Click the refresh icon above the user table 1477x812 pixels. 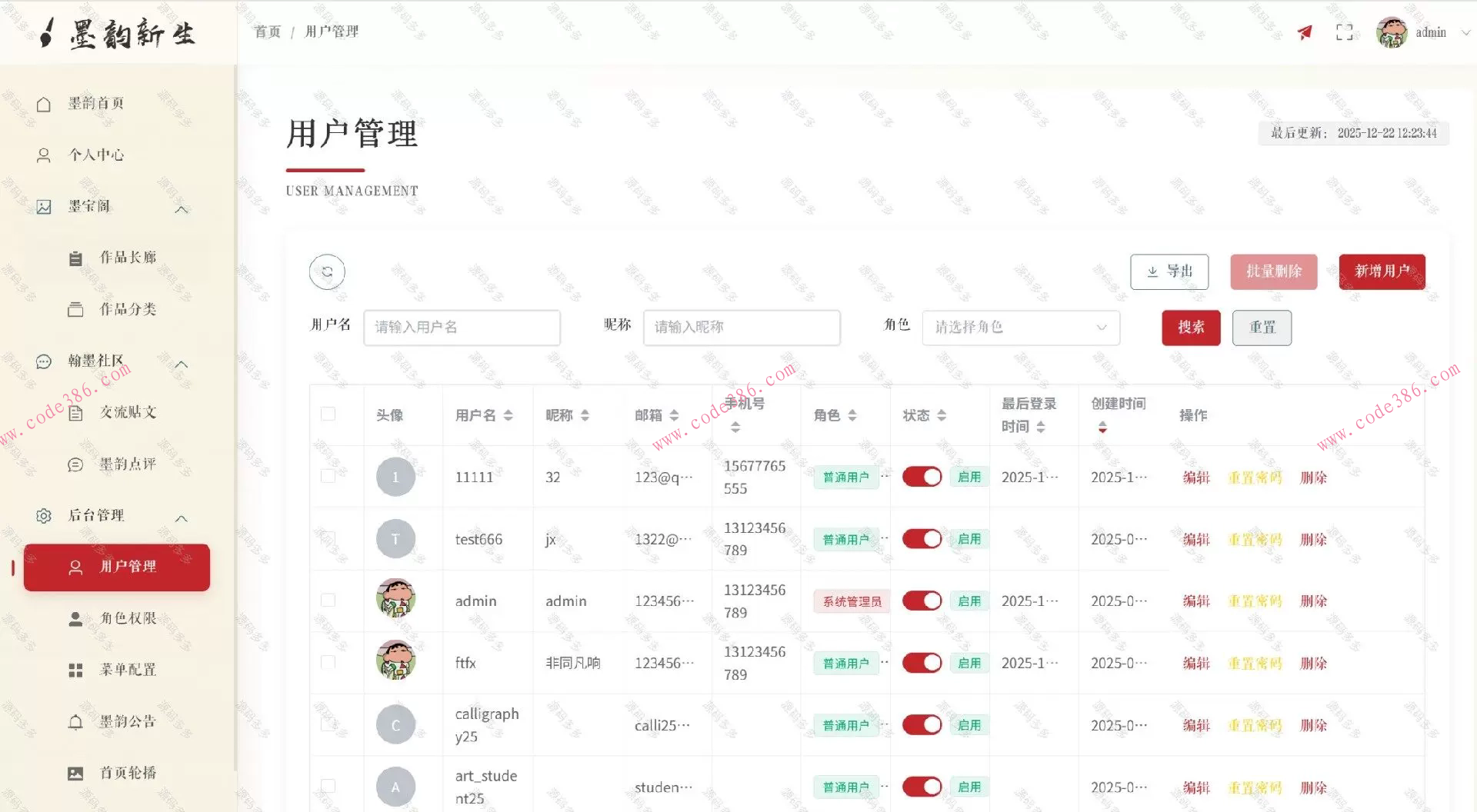tap(327, 271)
